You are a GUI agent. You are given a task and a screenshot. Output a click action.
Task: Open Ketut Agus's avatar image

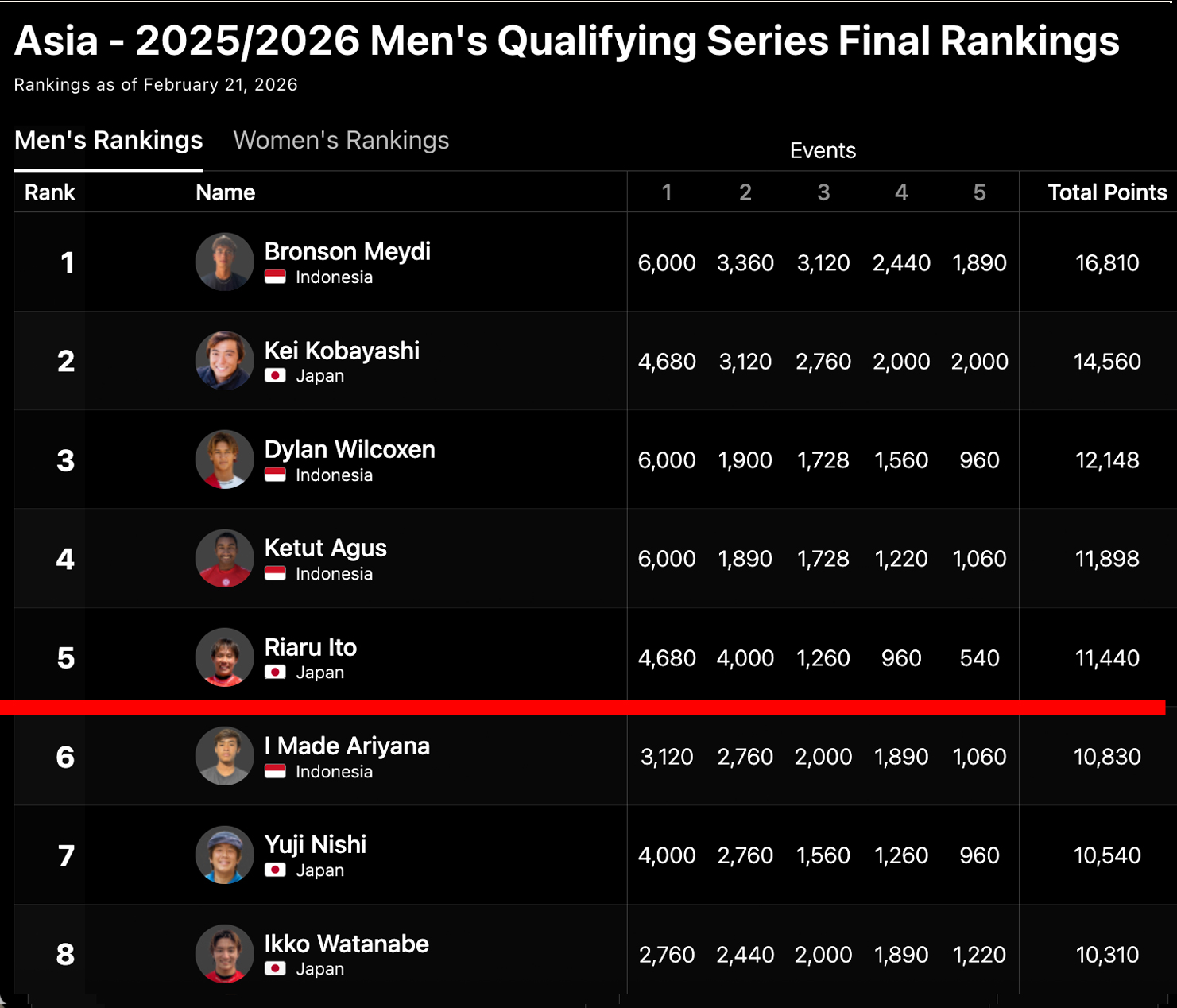(225, 559)
